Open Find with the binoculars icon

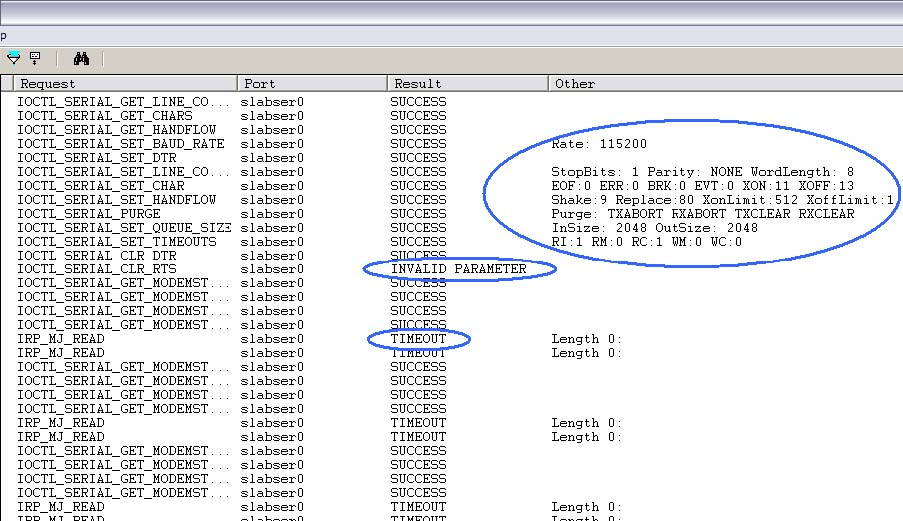tap(81, 59)
